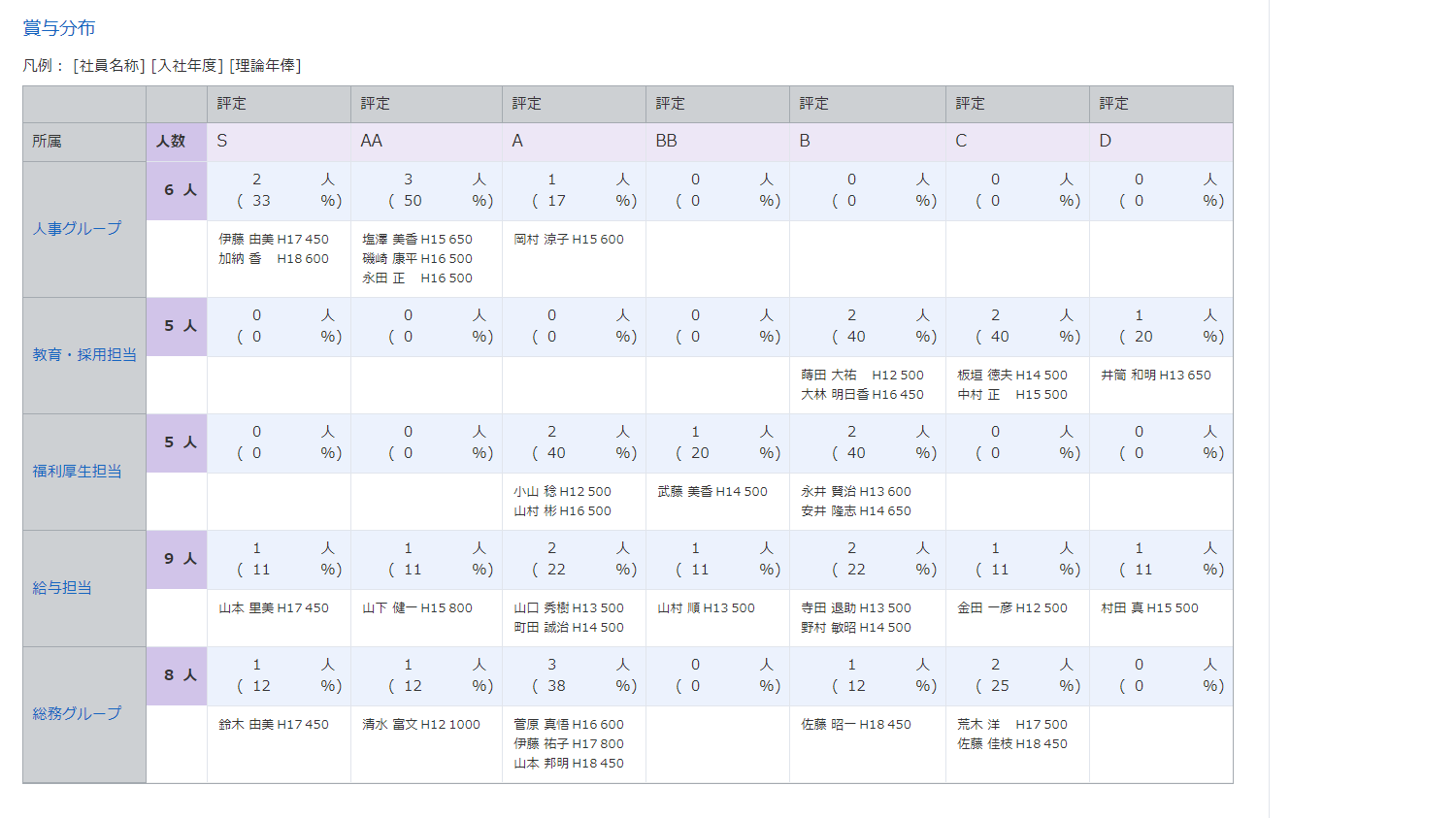
Task: Click the D rating column header
Action: (x=1105, y=142)
